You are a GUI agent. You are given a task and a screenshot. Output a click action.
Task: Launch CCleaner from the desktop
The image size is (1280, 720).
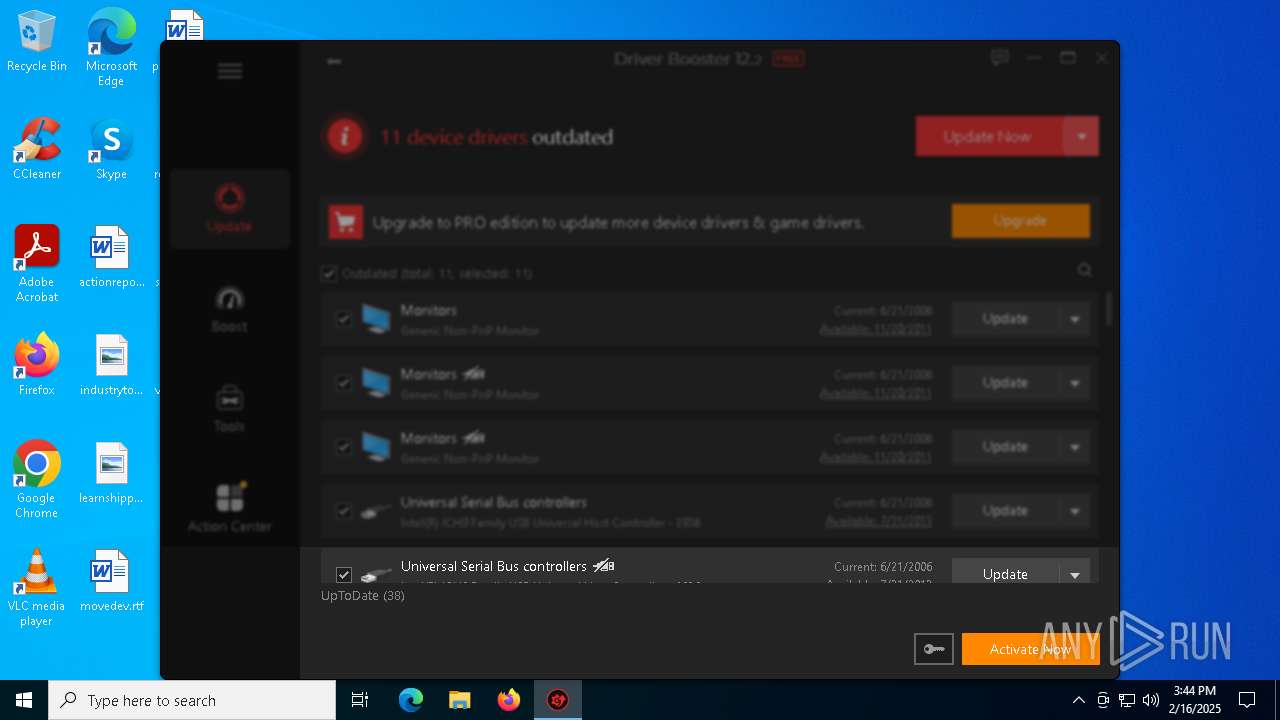tap(37, 148)
